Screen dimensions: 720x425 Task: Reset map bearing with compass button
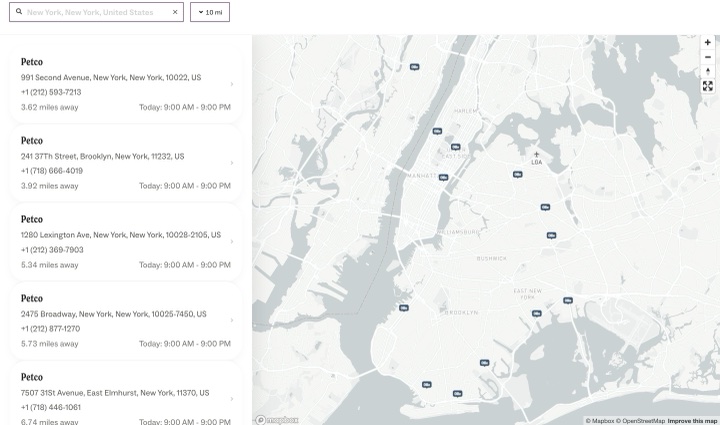coord(708,72)
